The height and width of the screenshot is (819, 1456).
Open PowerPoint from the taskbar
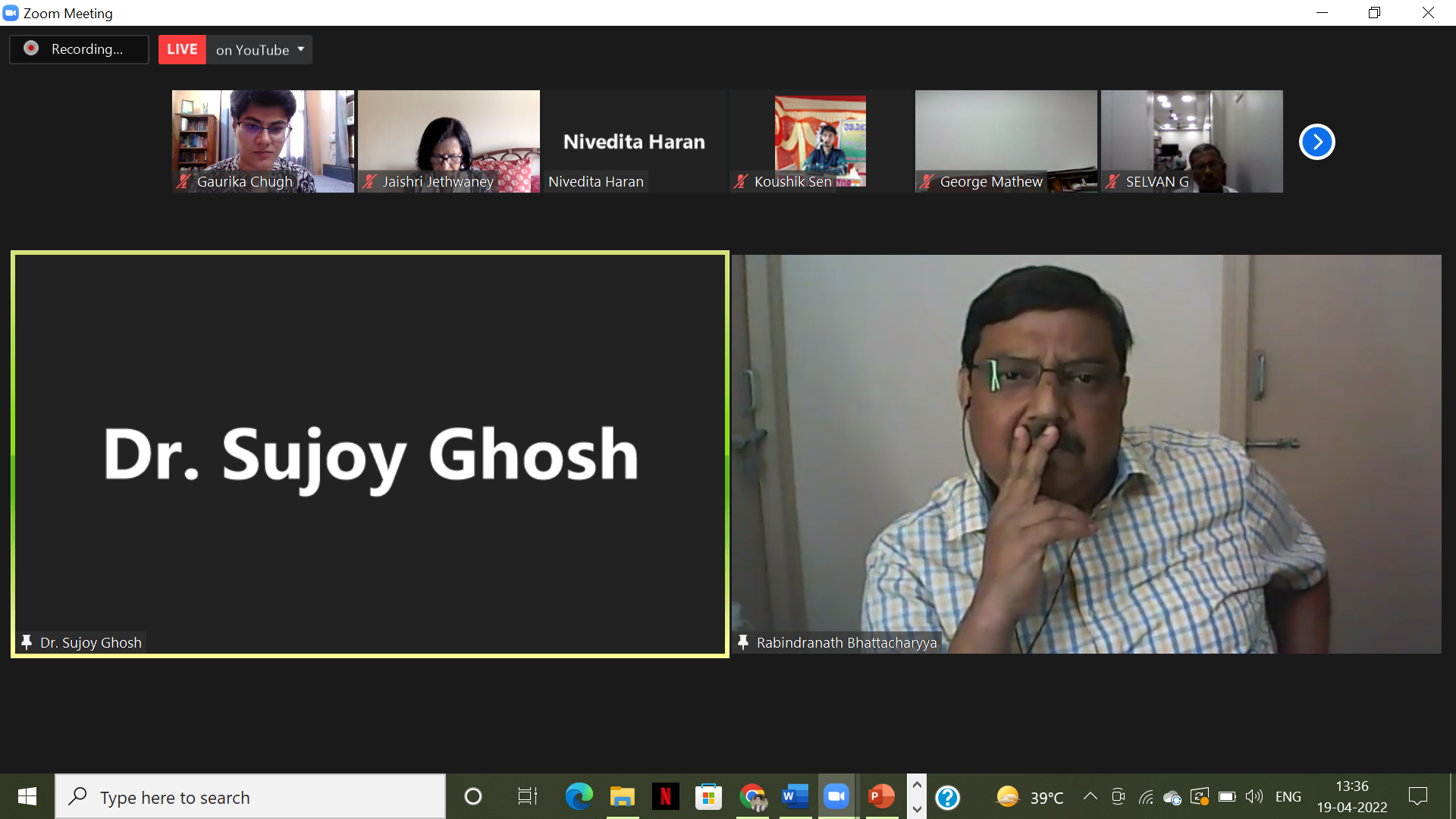click(x=880, y=796)
